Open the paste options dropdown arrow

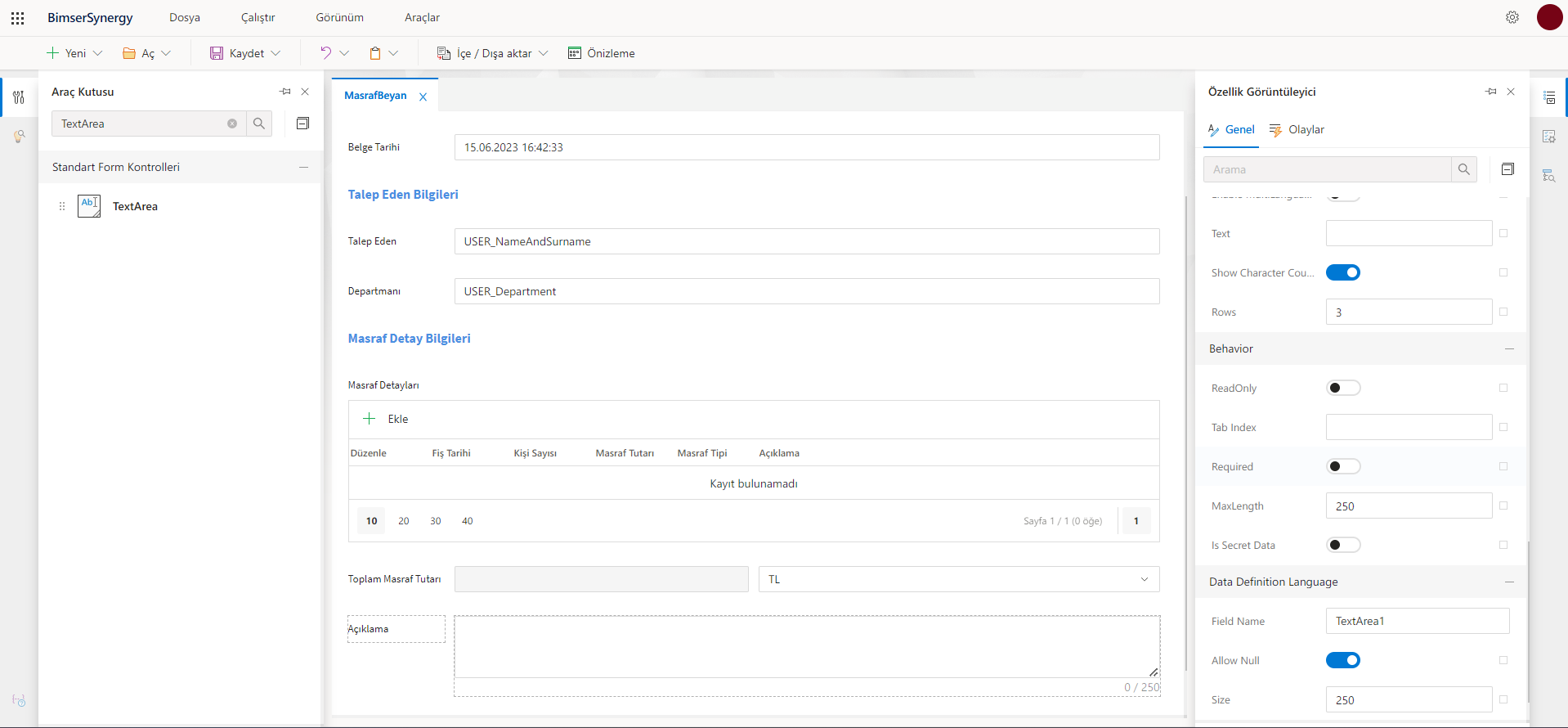(393, 53)
